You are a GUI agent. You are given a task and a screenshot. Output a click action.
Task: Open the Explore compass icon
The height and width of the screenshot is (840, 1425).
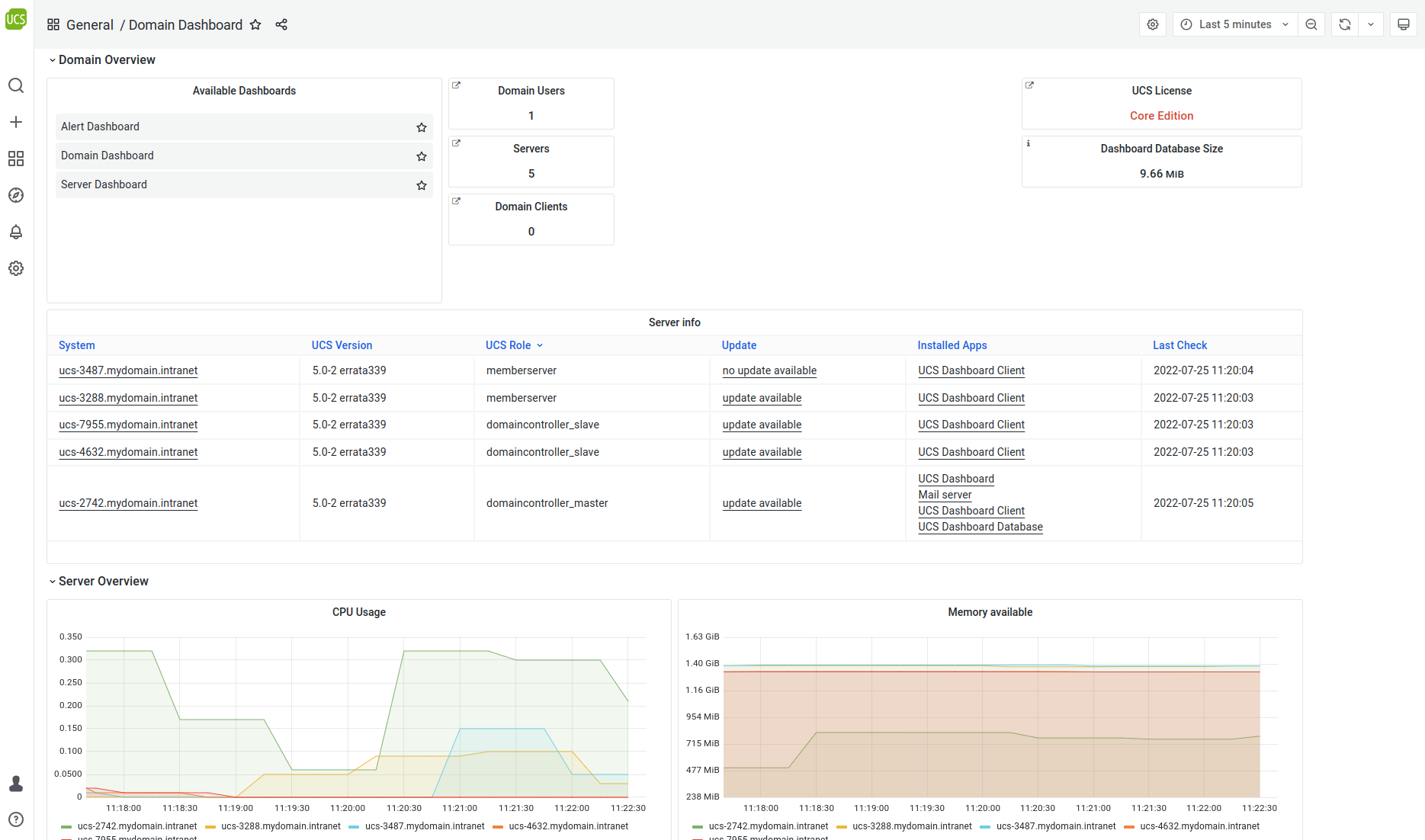point(16,195)
